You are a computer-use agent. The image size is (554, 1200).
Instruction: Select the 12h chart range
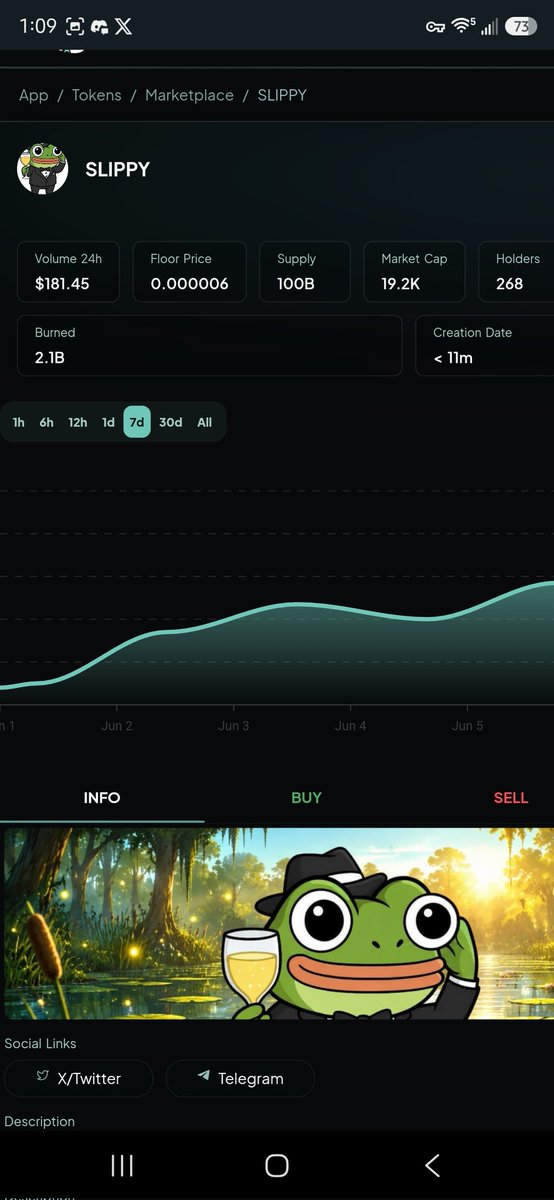click(x=78, y=422)
